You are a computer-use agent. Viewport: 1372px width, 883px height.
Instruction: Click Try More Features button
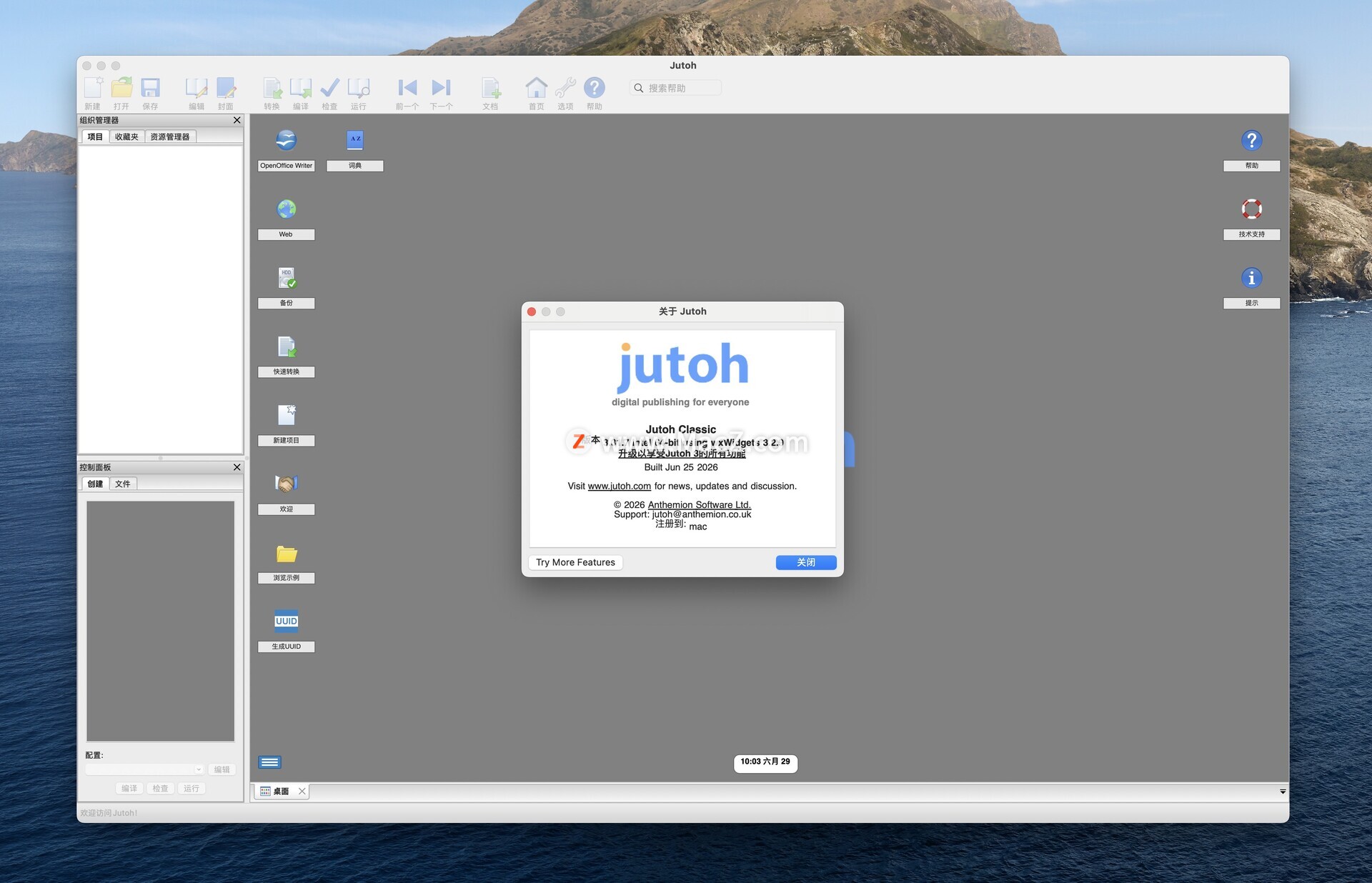575,562
